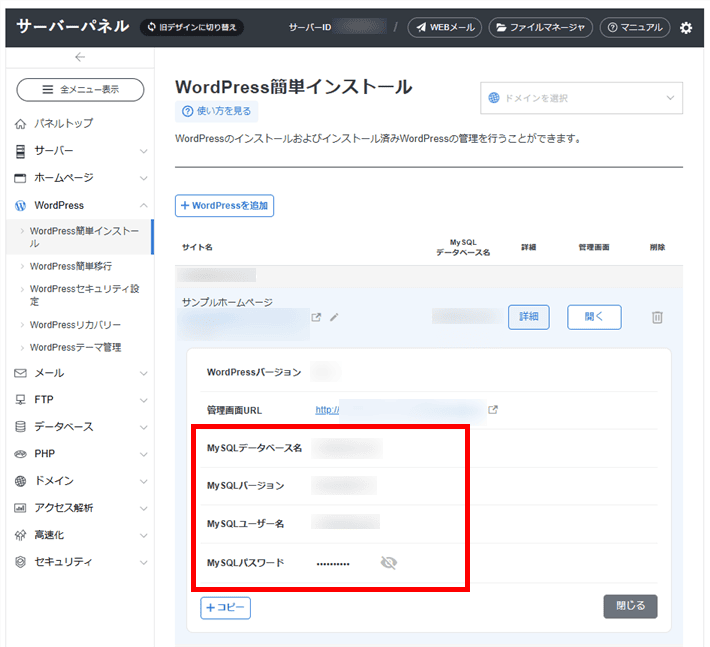
Task: Delete site with the trash icon
Action: point(657,317)
